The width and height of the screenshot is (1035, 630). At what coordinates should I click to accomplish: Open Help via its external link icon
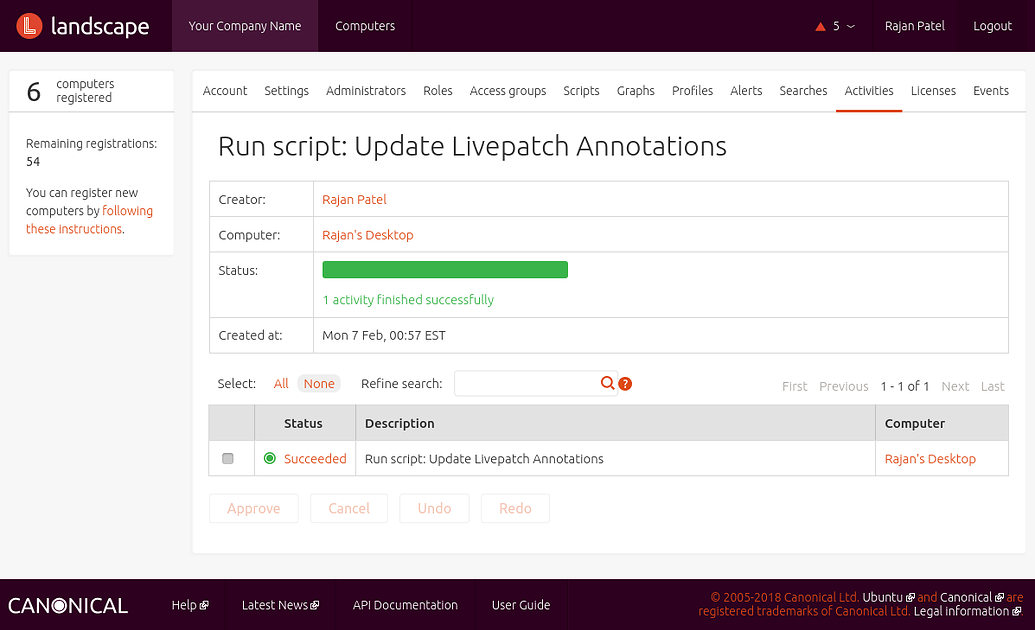click(x=204, y=604)
